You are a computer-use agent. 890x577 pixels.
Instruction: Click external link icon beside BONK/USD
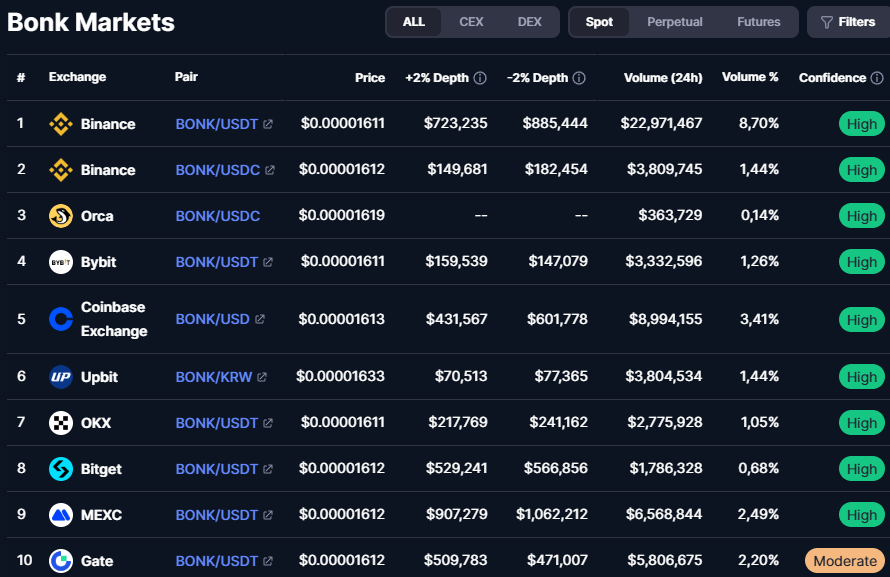260,319
